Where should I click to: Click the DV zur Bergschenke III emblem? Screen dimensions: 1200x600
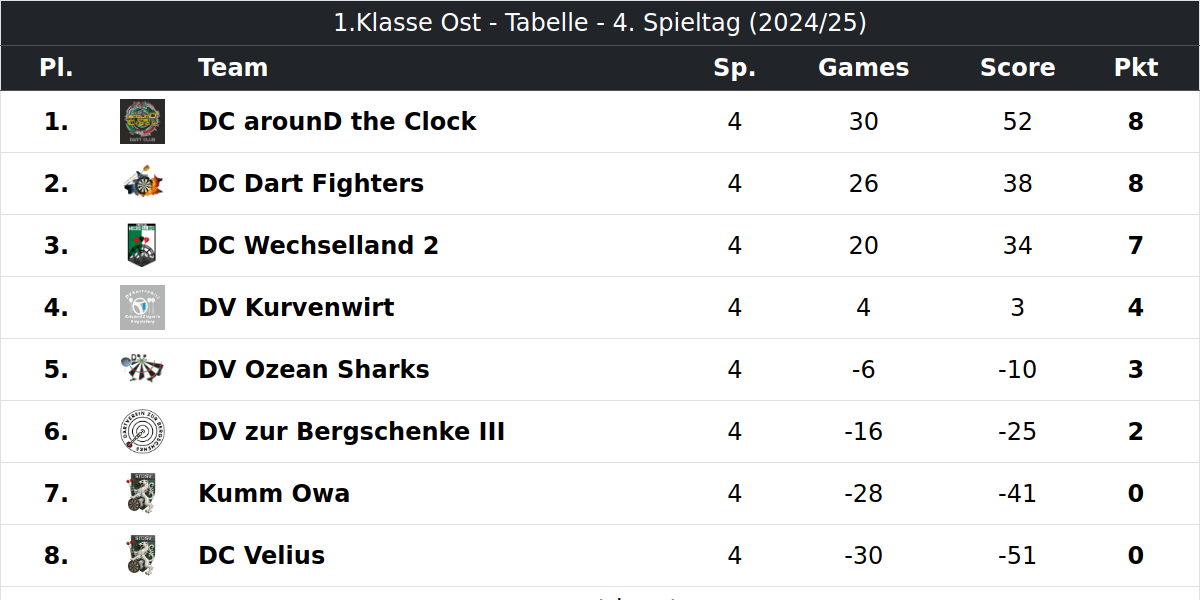(142, 432)
